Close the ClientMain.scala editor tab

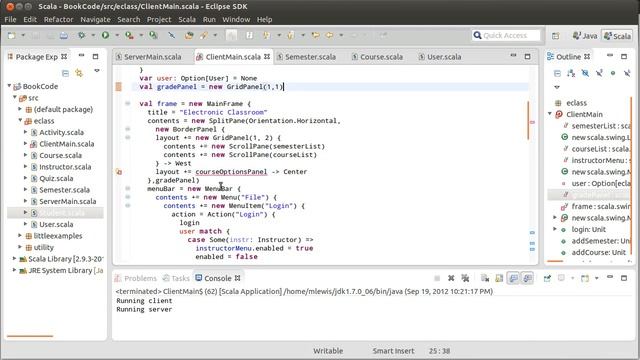(x=267, y=57)
